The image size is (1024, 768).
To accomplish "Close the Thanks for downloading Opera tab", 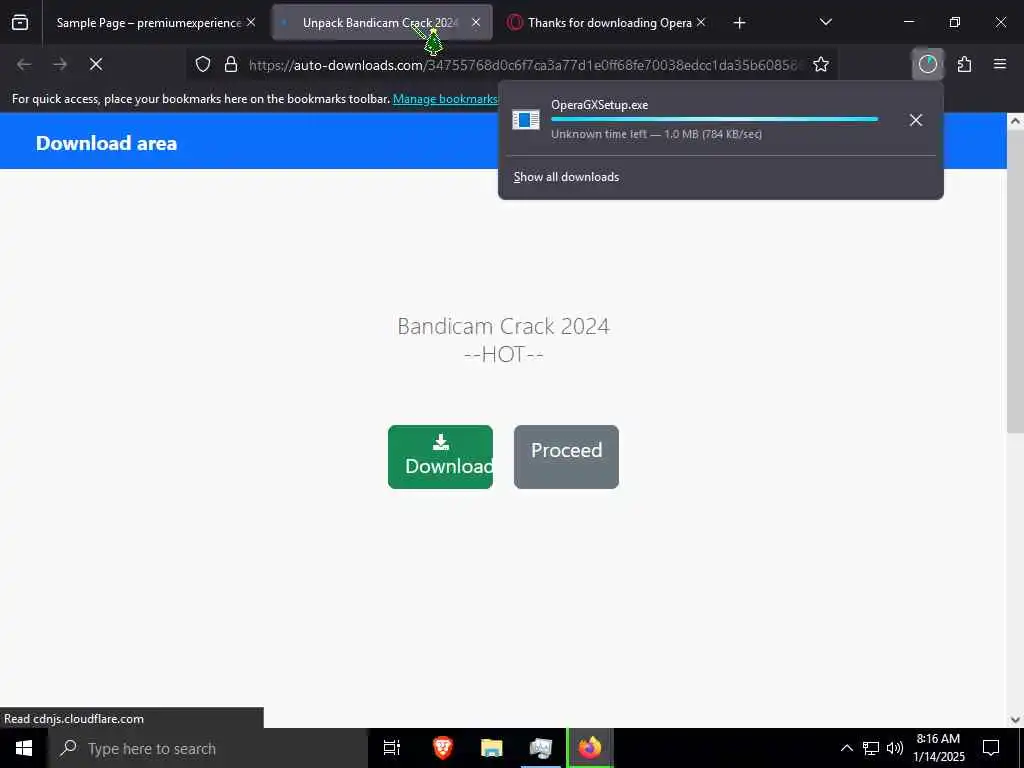I will point(701,22).
